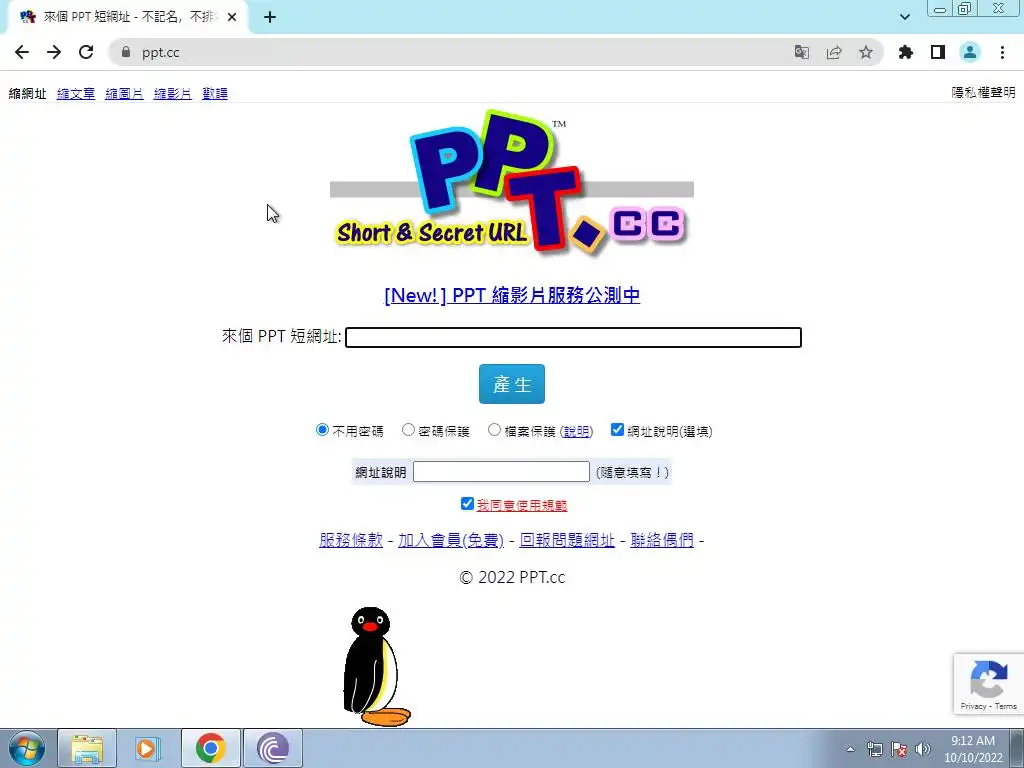The width and height of the screenshot is (1024, 768).
Task: Open the purple swirl taskbar app
Action: (273, 748)
